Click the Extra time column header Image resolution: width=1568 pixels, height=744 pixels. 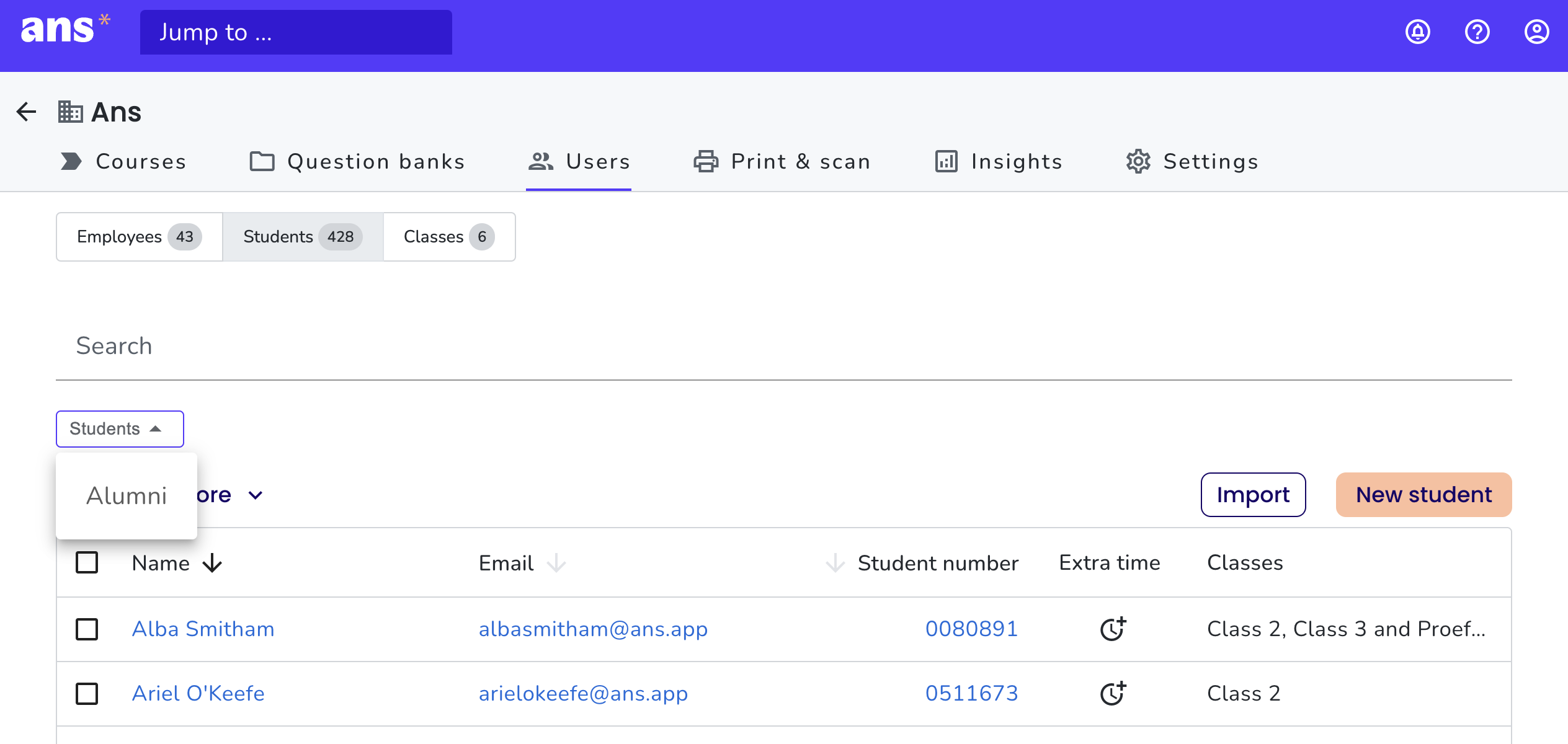1109,562
